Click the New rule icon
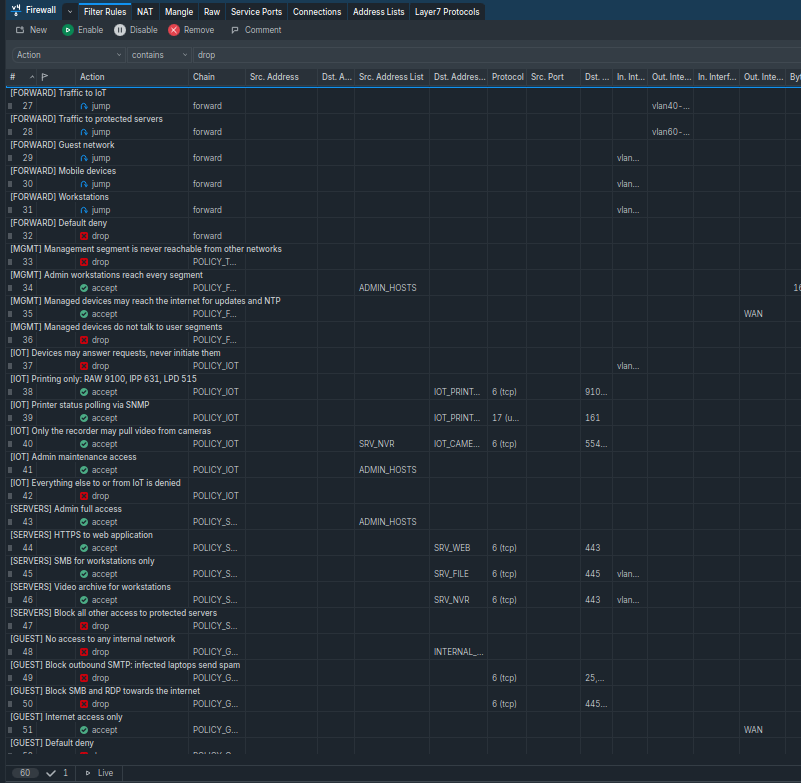The height and width of the screenshot is (783, 801). coord(20,30)
